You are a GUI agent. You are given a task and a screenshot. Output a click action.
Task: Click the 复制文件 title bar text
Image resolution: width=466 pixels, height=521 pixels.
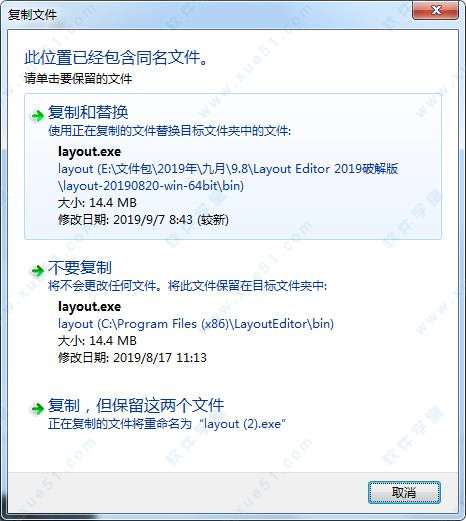32,15
